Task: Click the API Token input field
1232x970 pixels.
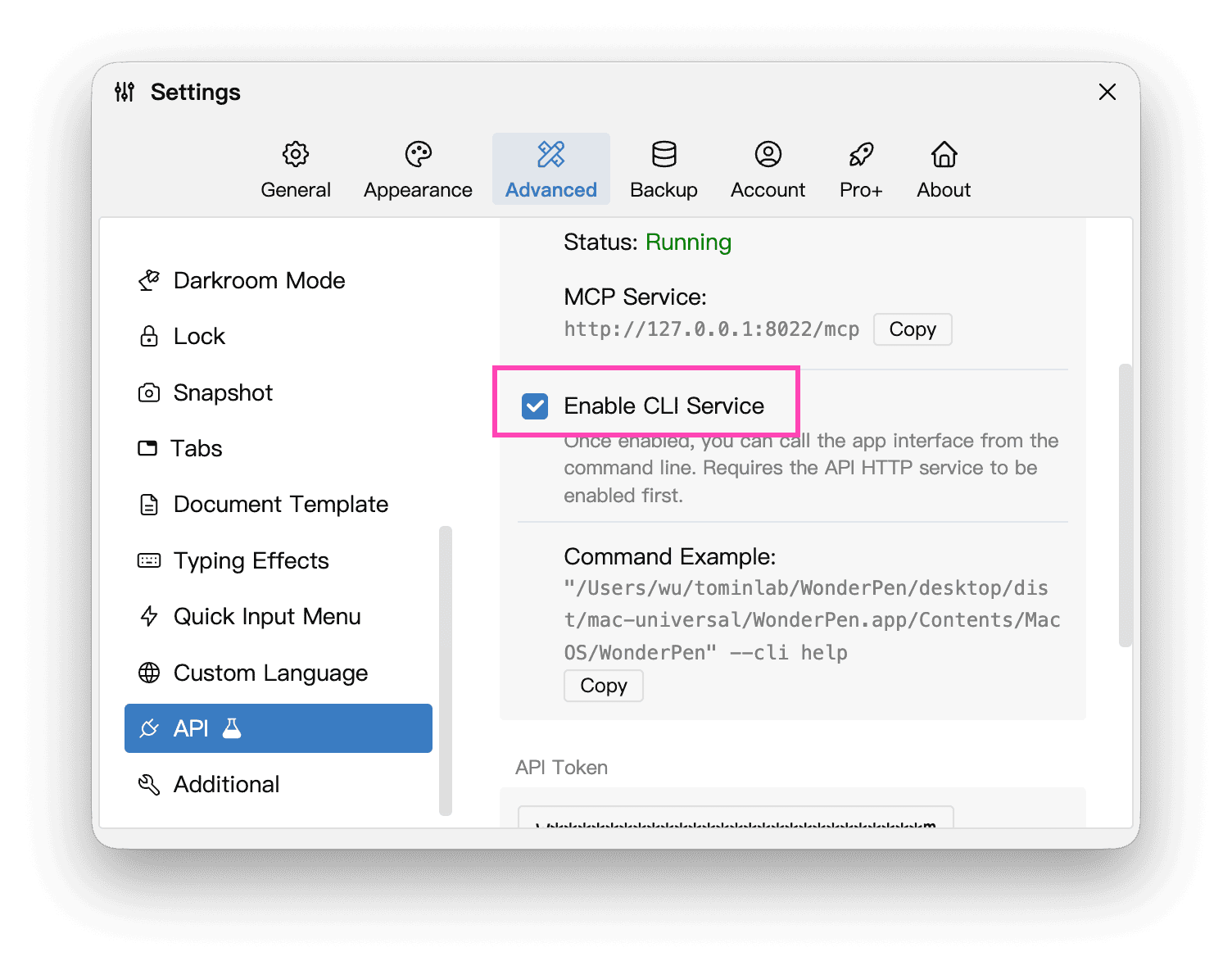Action: pyautogui.click(x=736, y=817)
